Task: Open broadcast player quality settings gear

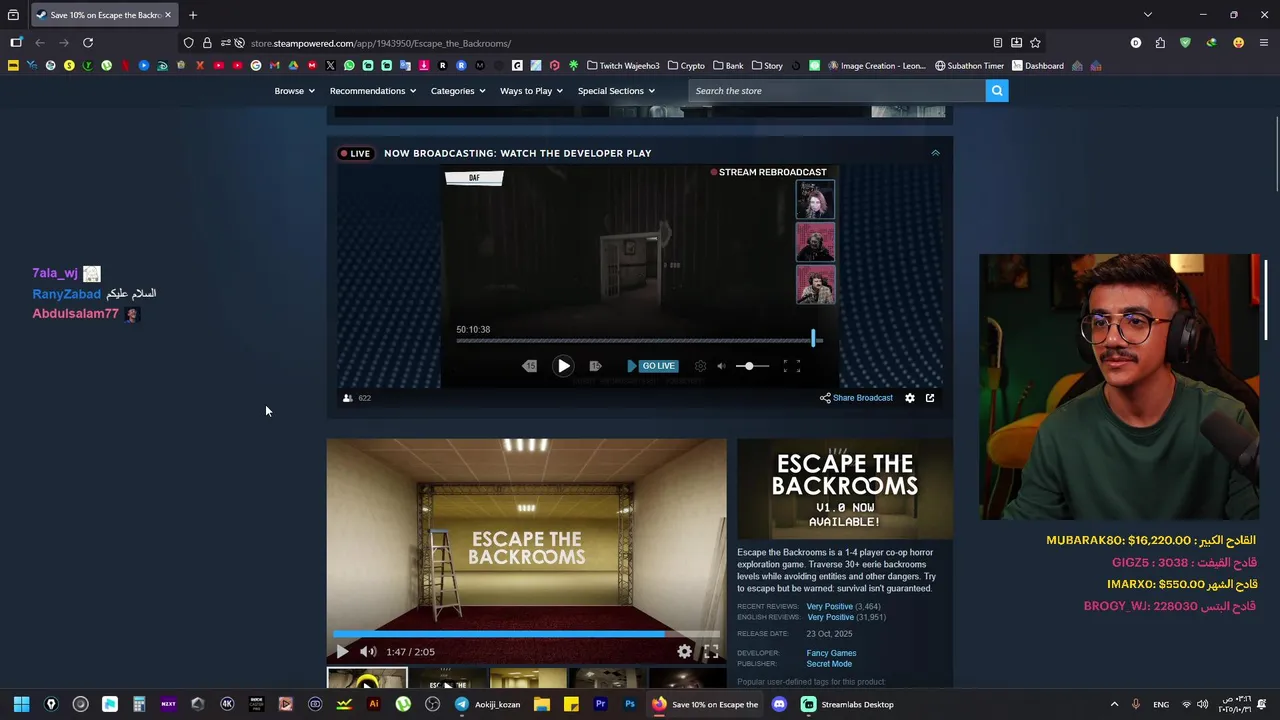Action: coord(700,366)
